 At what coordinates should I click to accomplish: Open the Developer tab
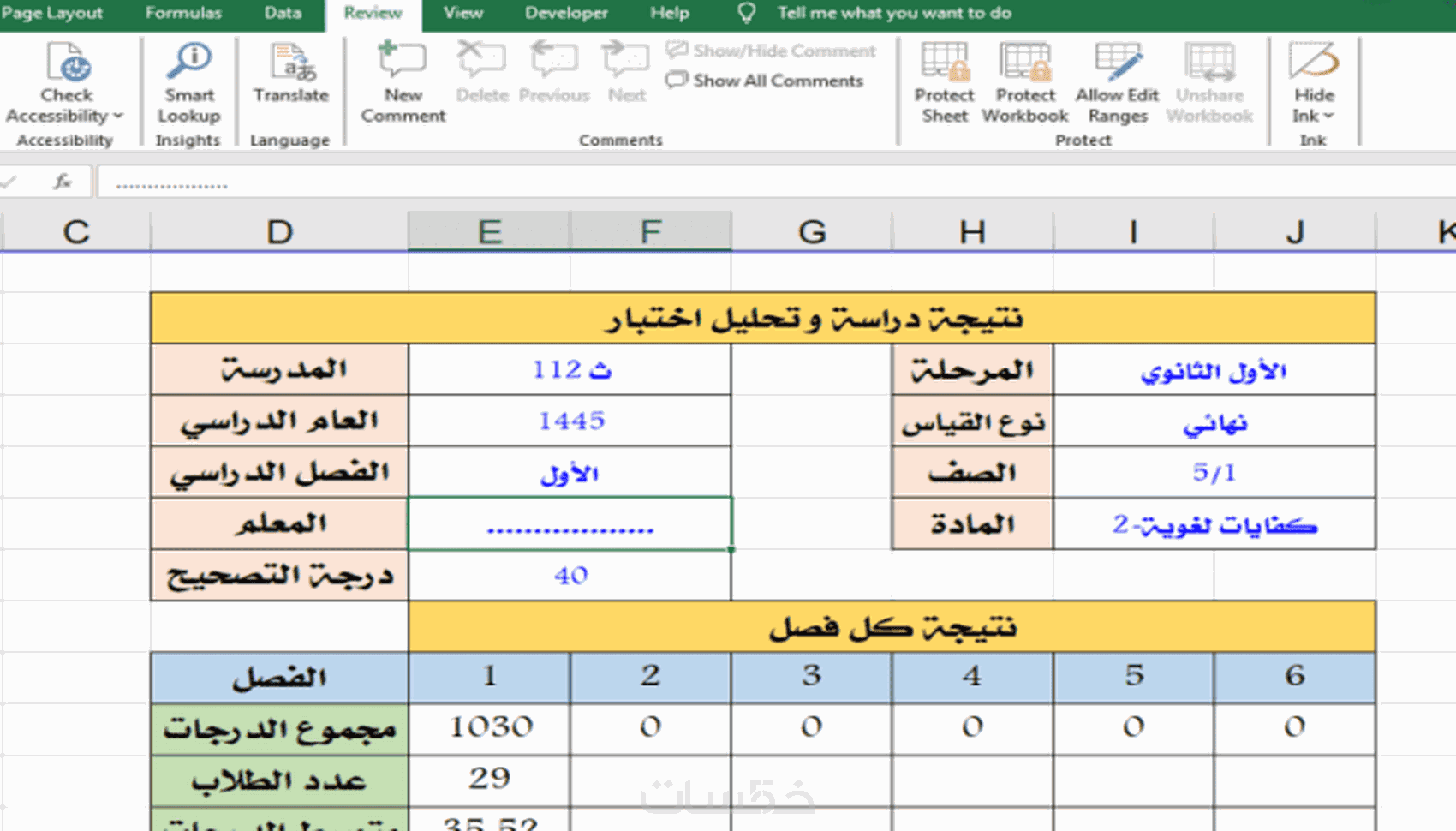tap(566, 13)
